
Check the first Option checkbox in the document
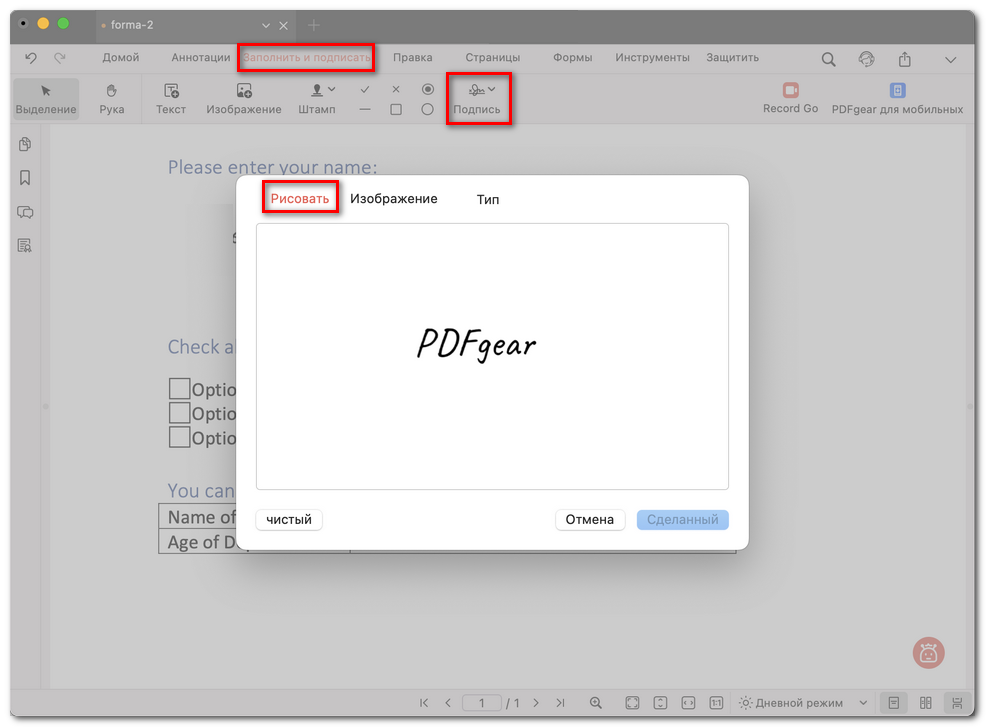coord(179,389)
